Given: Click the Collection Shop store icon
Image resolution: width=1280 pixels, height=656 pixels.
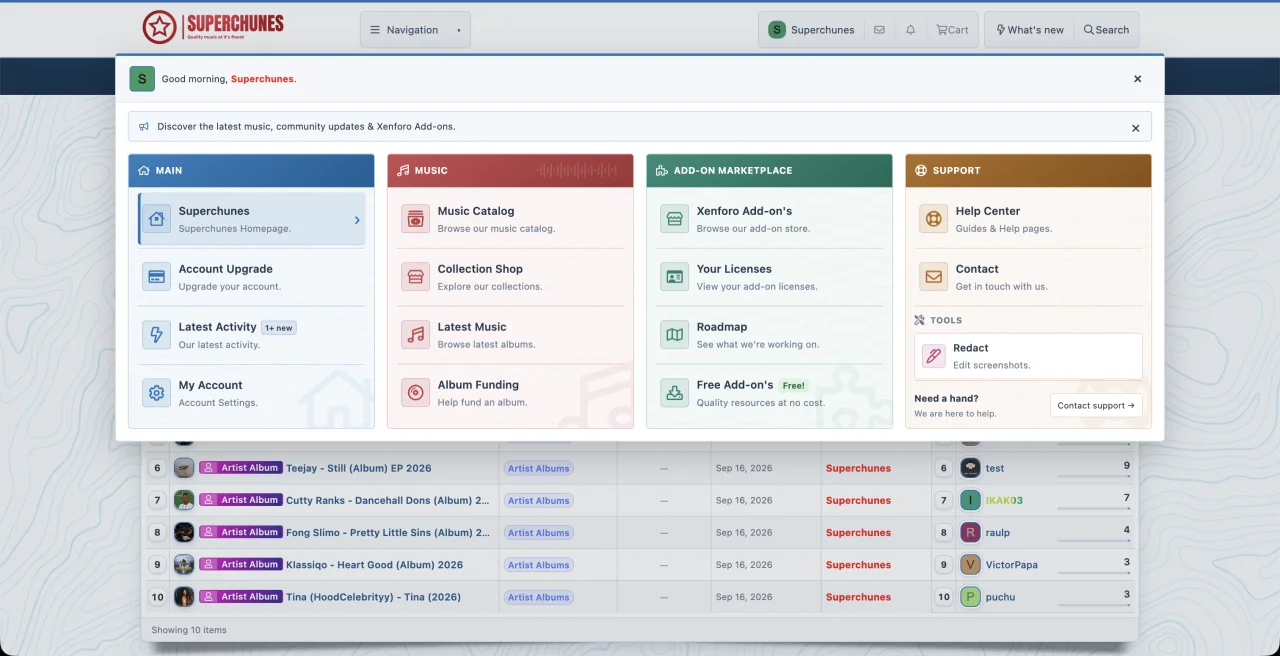Looking at the screenshot, I should (x=416, y=277).
